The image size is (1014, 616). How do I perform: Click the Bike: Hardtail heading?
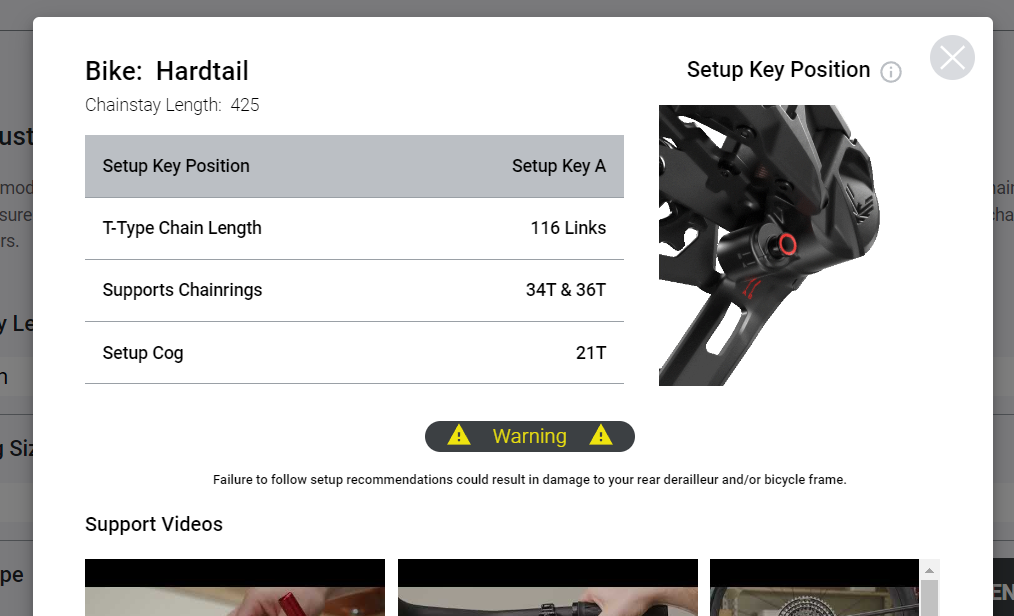click(x=167, y=71)
